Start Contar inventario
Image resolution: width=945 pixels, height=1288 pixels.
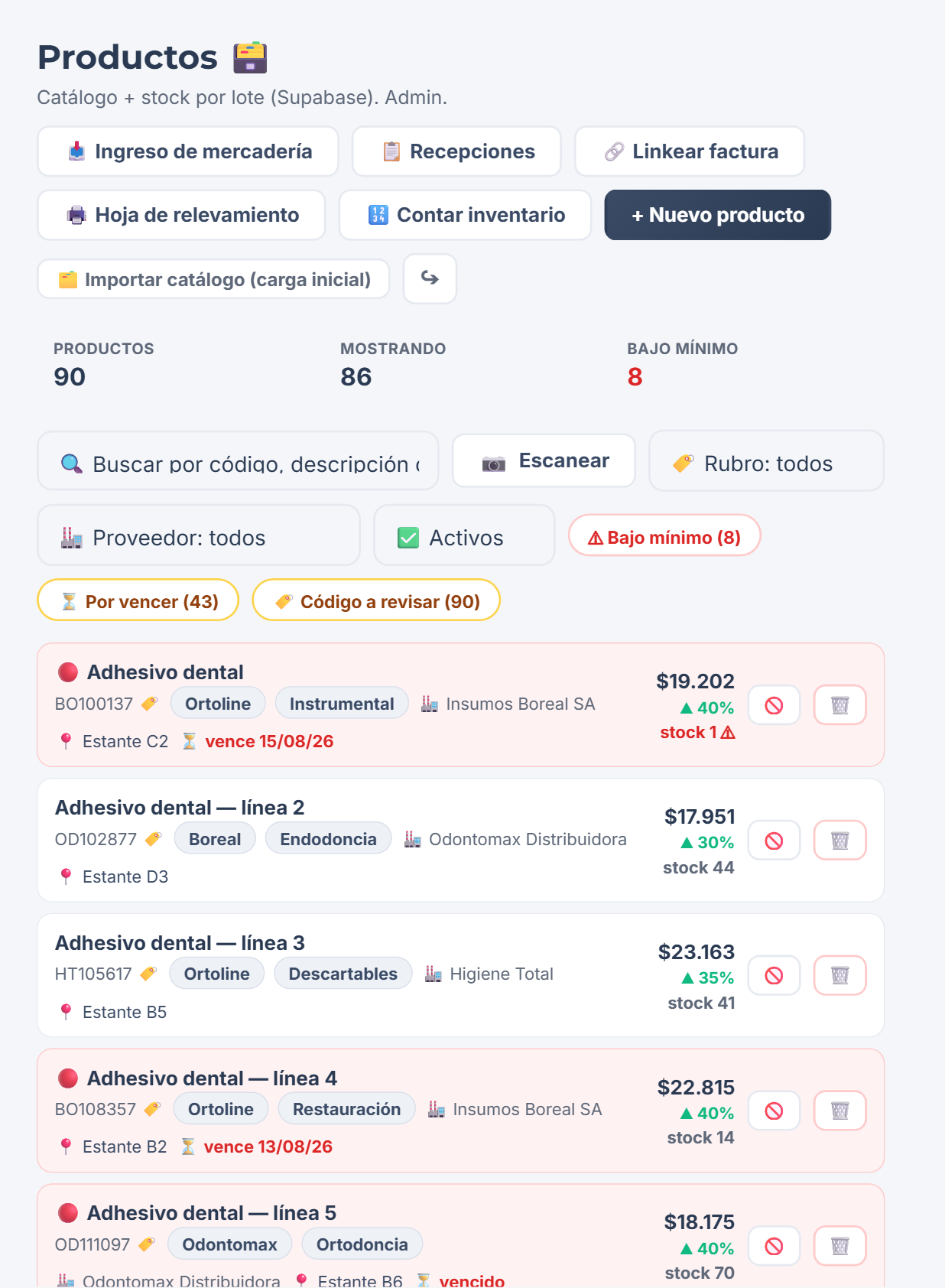click(465, 215)
